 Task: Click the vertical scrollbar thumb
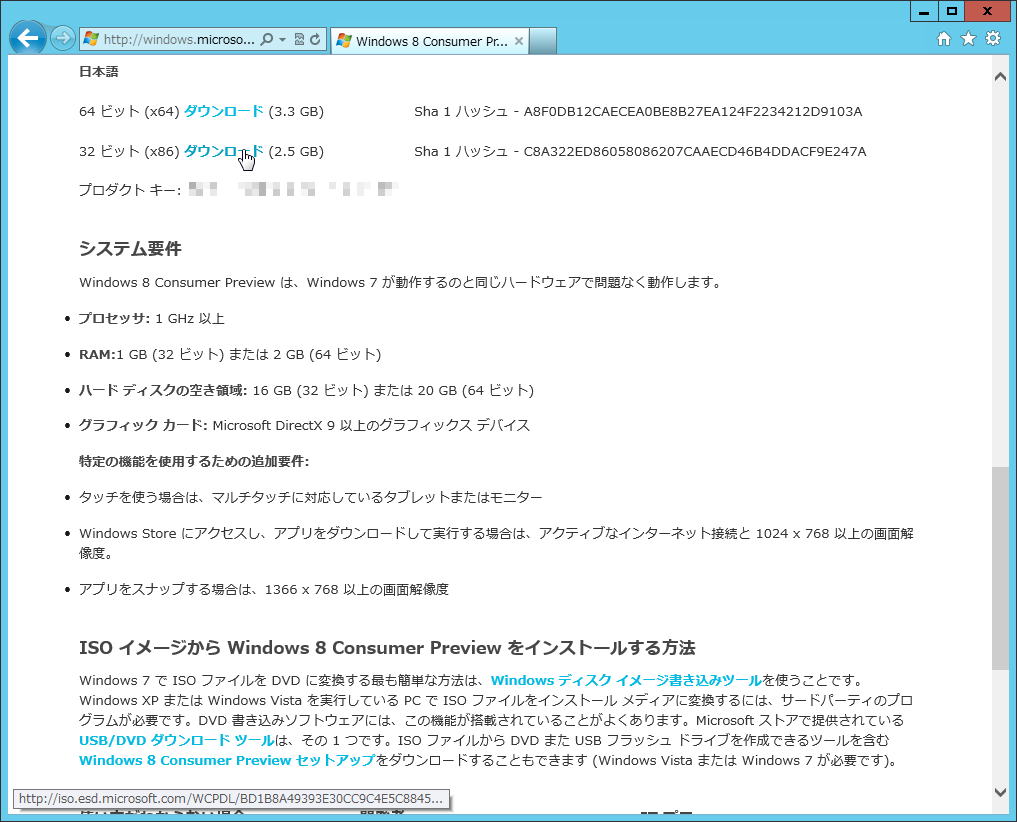[x=1000, y=568]
